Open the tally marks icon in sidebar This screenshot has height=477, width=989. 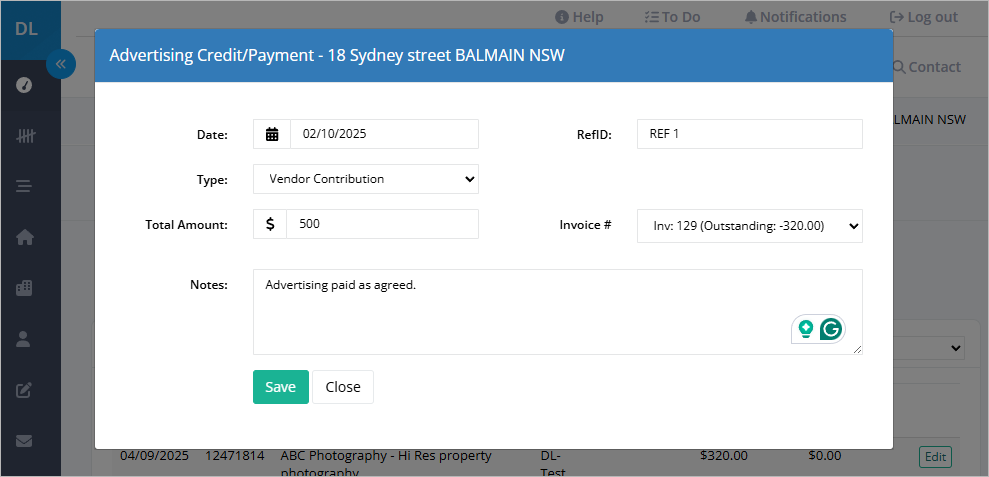coord(25,136)
